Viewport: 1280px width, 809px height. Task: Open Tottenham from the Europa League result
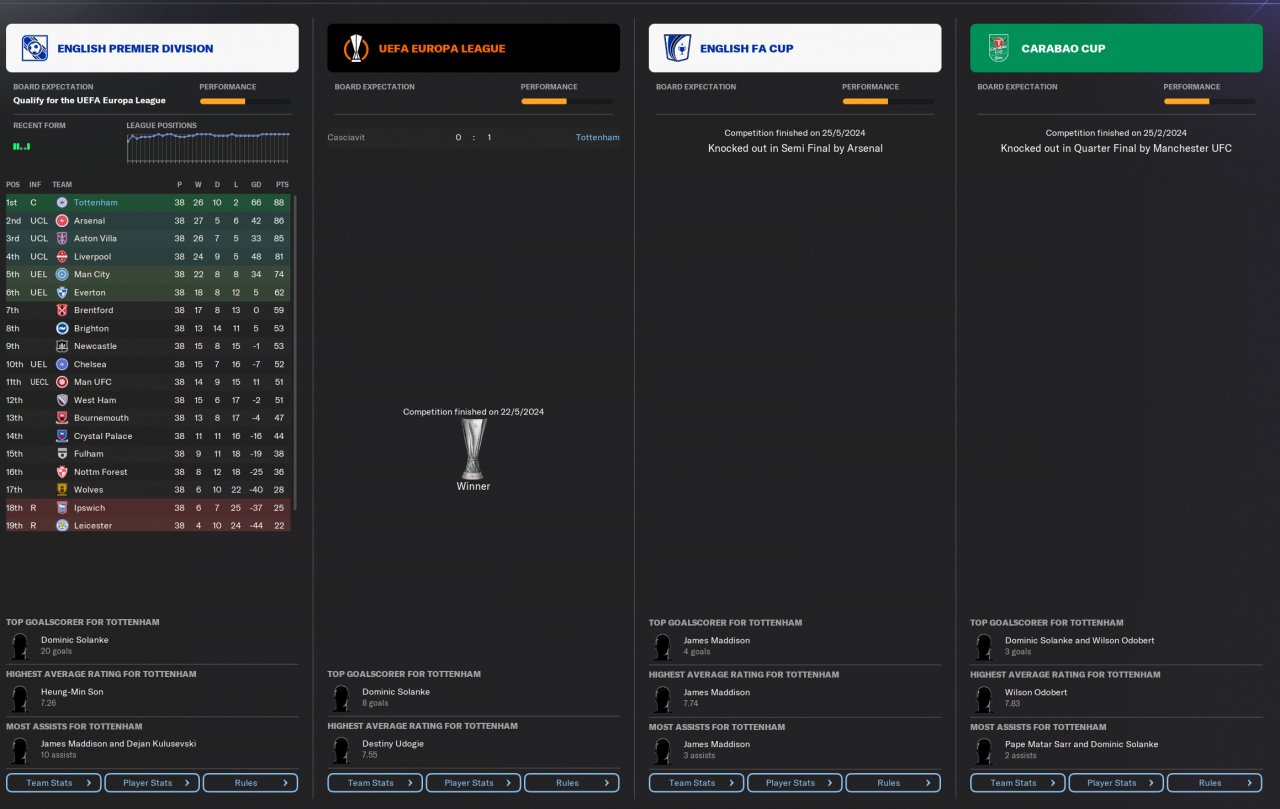click(x=598, y=137)
